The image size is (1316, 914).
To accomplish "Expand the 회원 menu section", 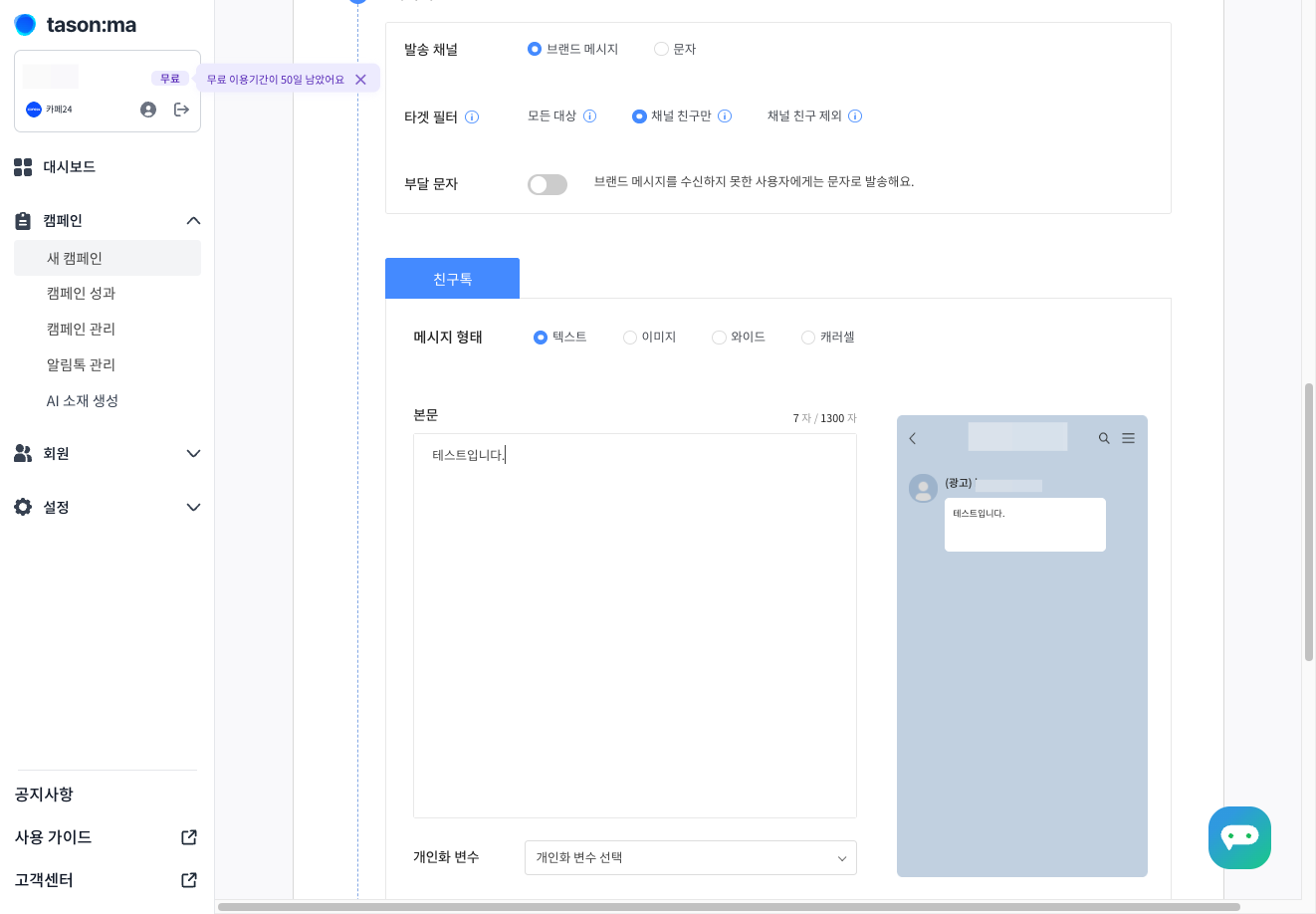I will [193, 454].
